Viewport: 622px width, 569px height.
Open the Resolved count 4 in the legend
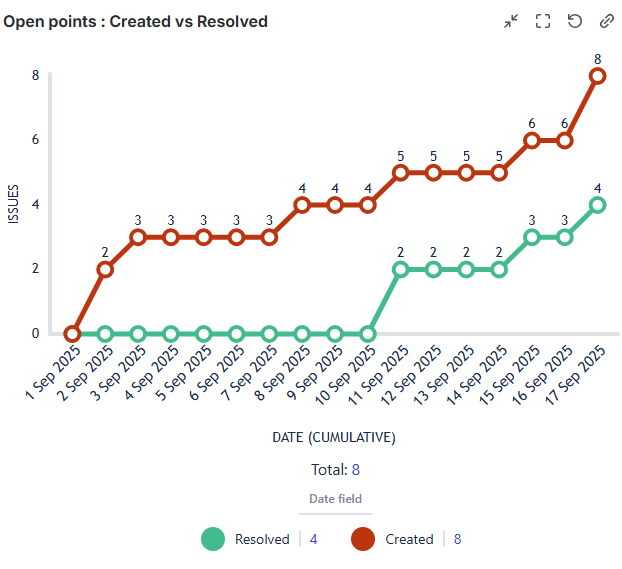(313, 539)
